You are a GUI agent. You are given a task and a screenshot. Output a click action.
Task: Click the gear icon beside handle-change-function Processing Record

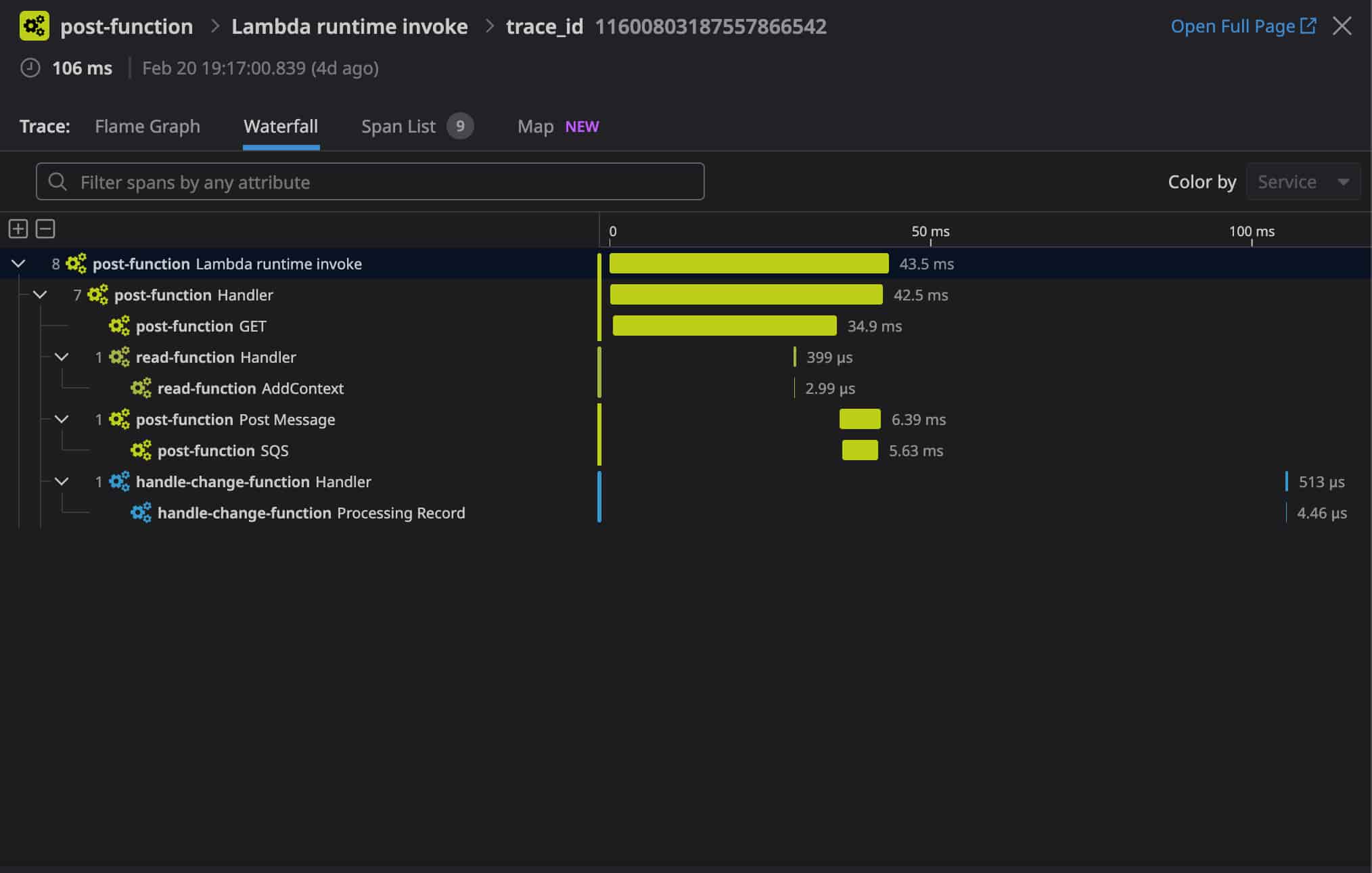(x=141, y=512)
